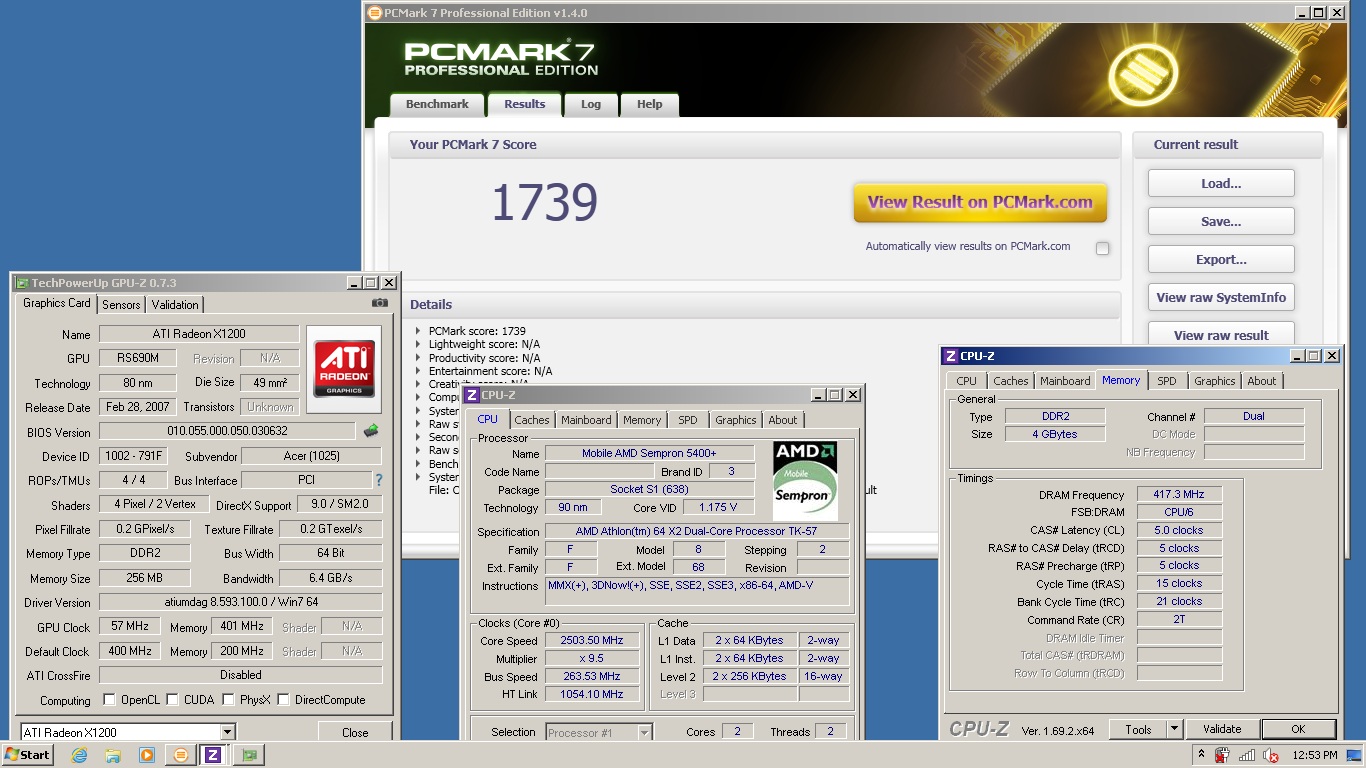Click the ATI Radeon Graphics logo
This screenshot has height=768, width=1366.
(x=344, y=370)
